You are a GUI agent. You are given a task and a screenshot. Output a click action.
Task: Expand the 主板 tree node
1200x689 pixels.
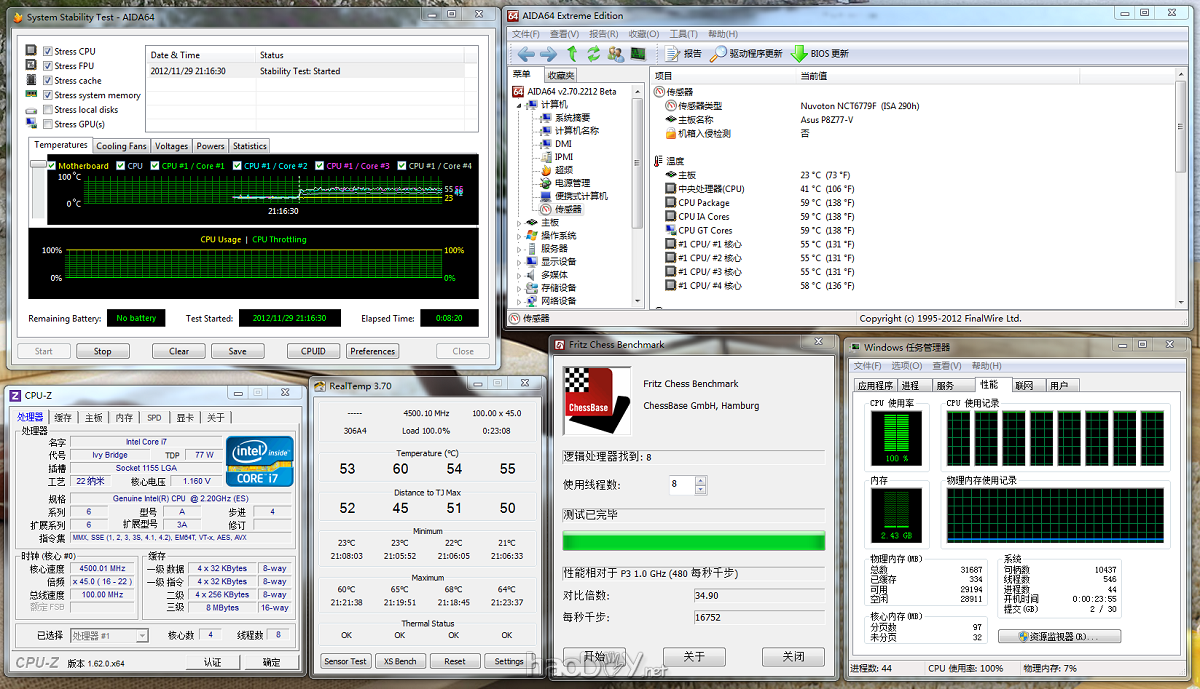coord(519,223)
